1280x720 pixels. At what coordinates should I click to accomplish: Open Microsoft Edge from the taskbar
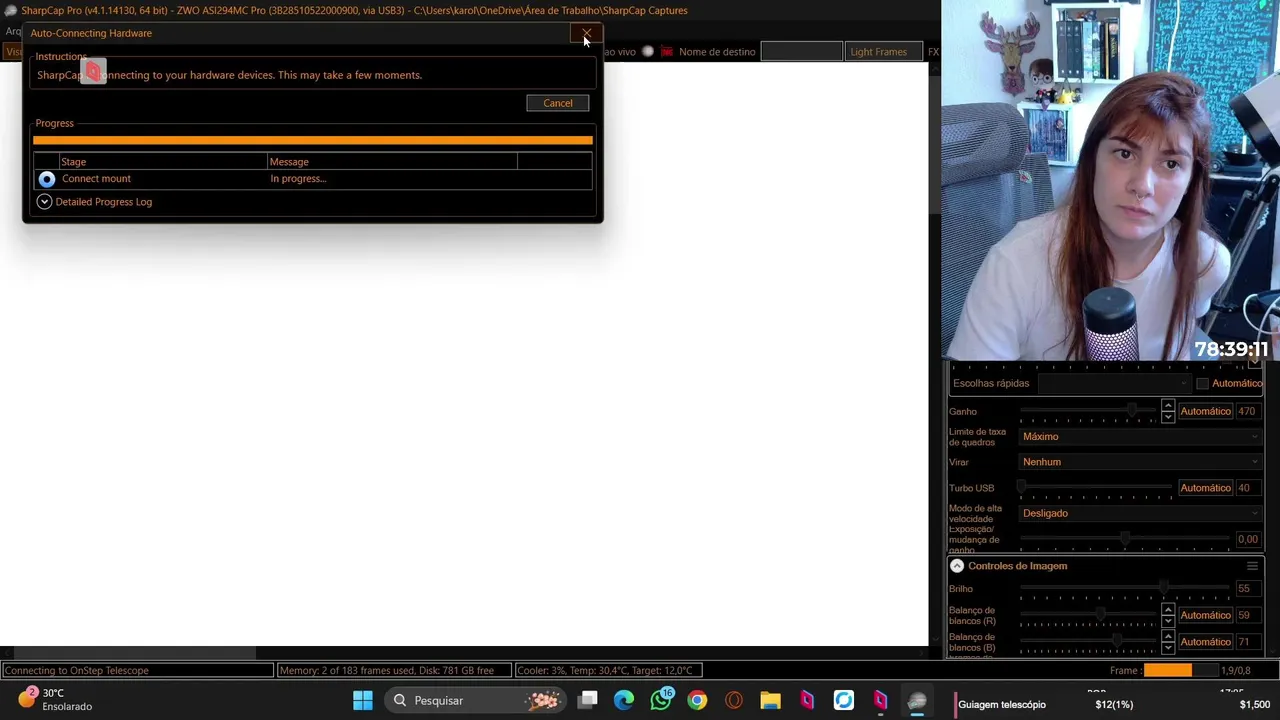coord(624,701)
